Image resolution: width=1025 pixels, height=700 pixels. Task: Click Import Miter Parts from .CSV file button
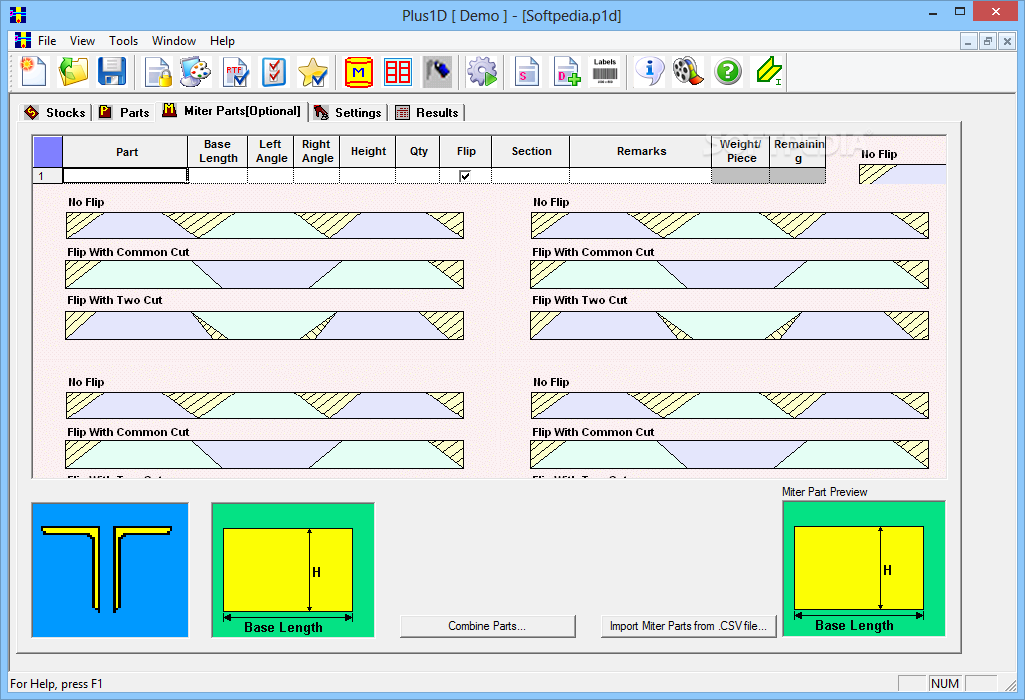[688, 625]
